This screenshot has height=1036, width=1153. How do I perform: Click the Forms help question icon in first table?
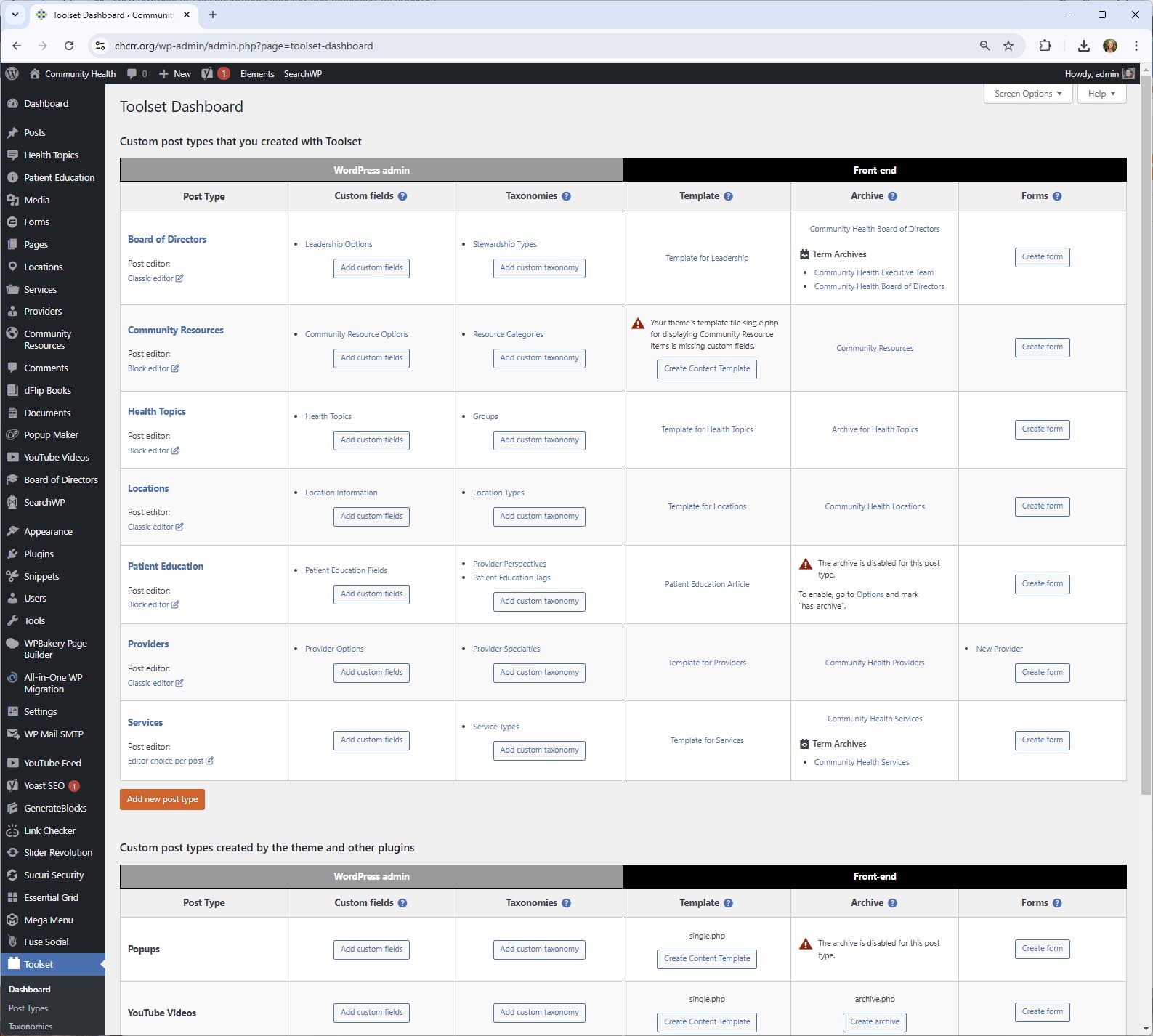1057,196
